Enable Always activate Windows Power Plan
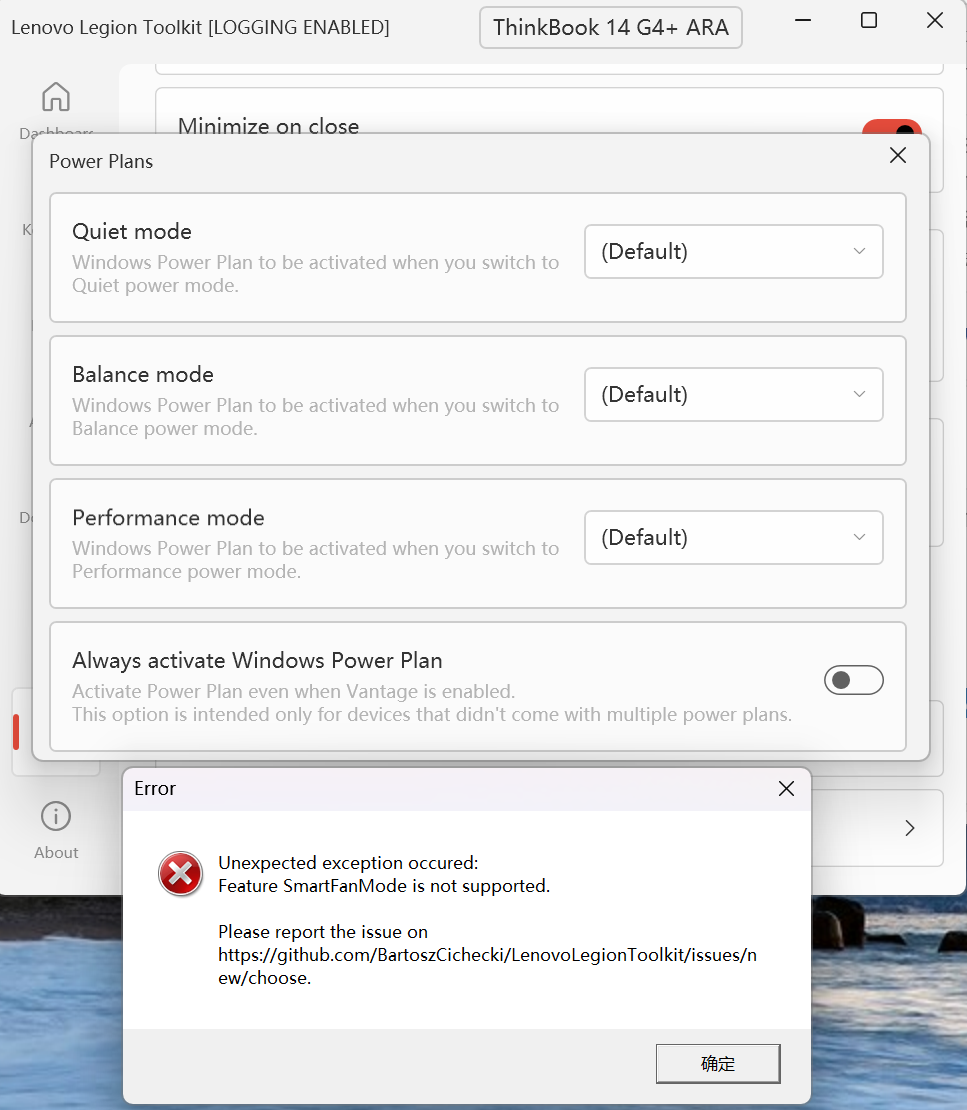 pyautogui.click(x=854, y=679)
